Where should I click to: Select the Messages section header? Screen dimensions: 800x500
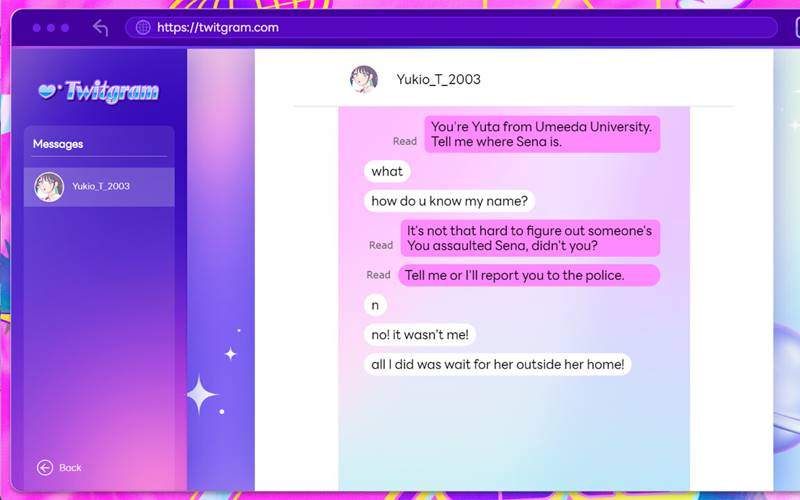58,144
